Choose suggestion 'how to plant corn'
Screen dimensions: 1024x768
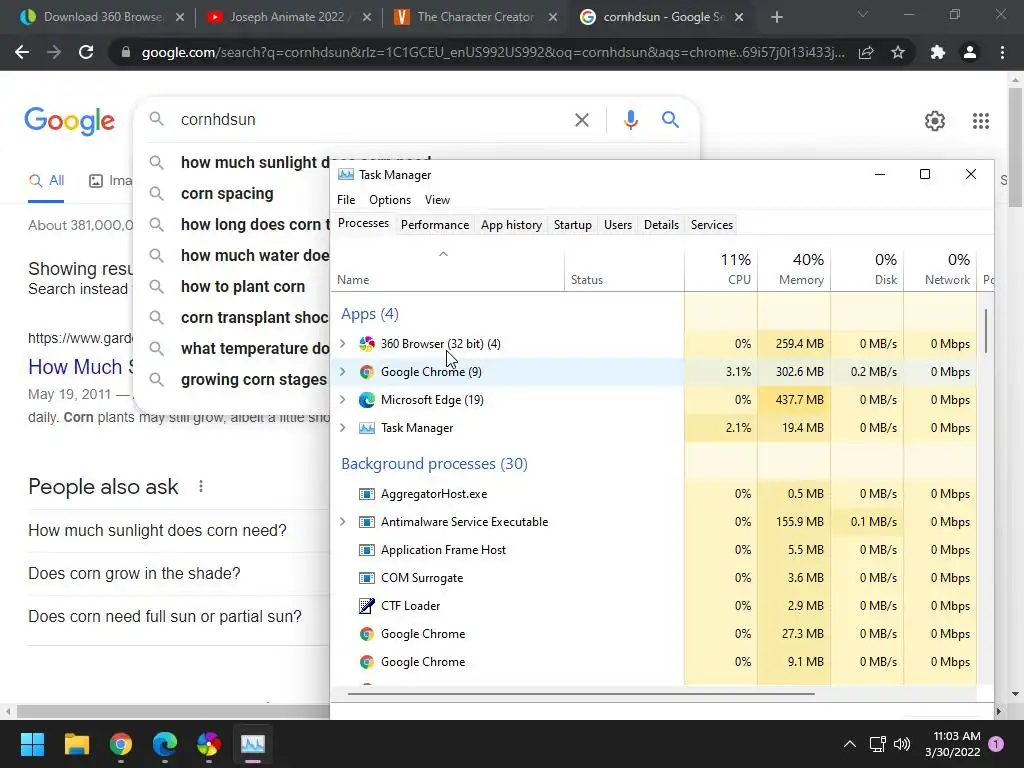pos(243,287)
